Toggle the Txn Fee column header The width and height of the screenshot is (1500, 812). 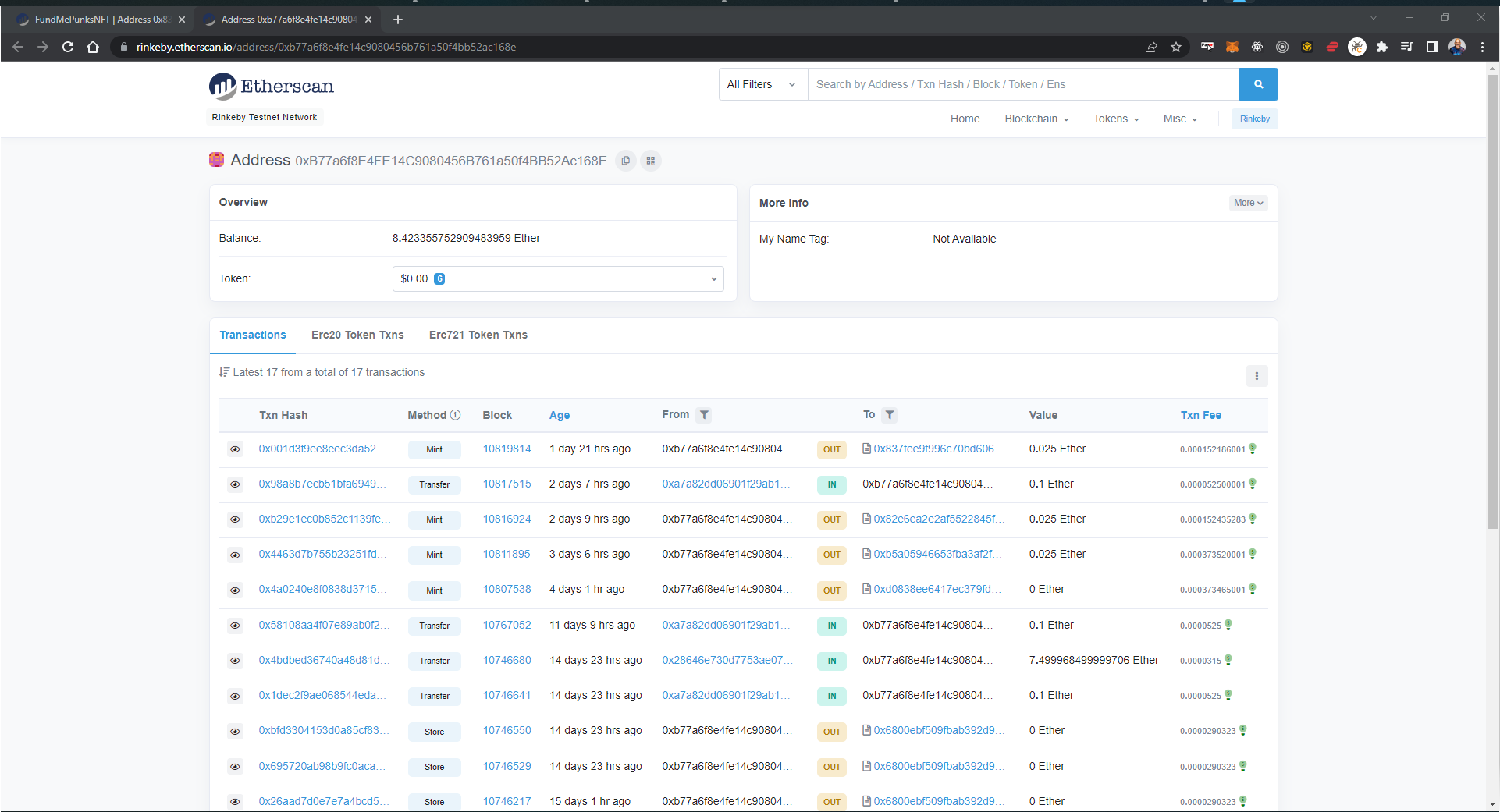pyautogui.click(x=1200, y=415)
